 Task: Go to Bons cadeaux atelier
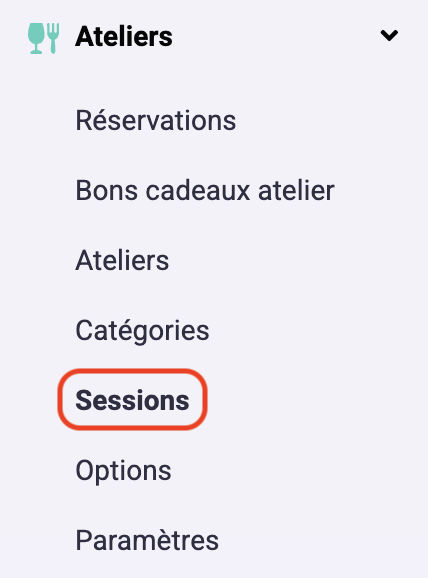(205, 191)
